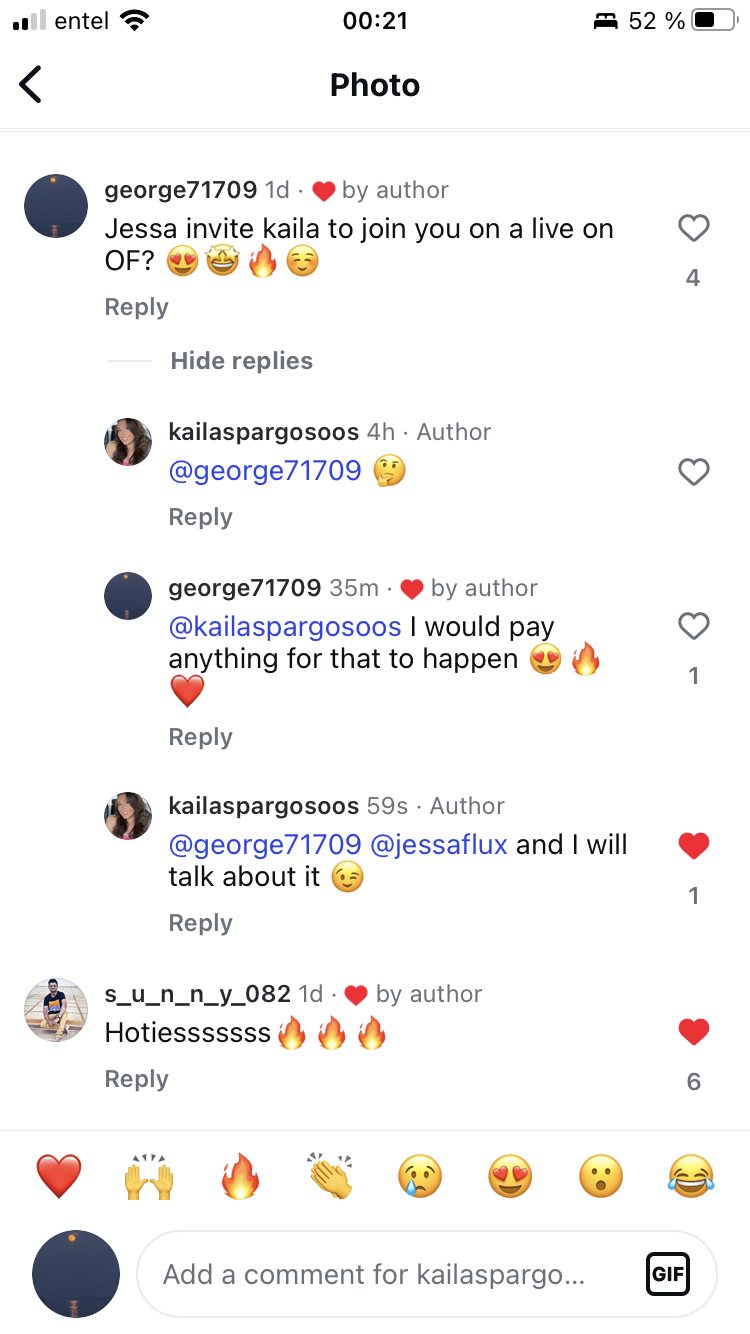Insert the heart-eyes quick emoji

510,1176
